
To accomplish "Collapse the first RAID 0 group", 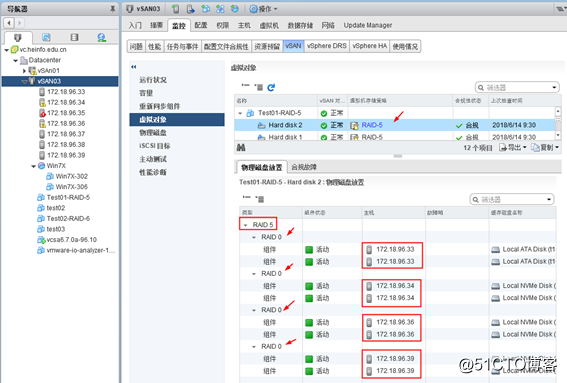I will pos(254,238).
